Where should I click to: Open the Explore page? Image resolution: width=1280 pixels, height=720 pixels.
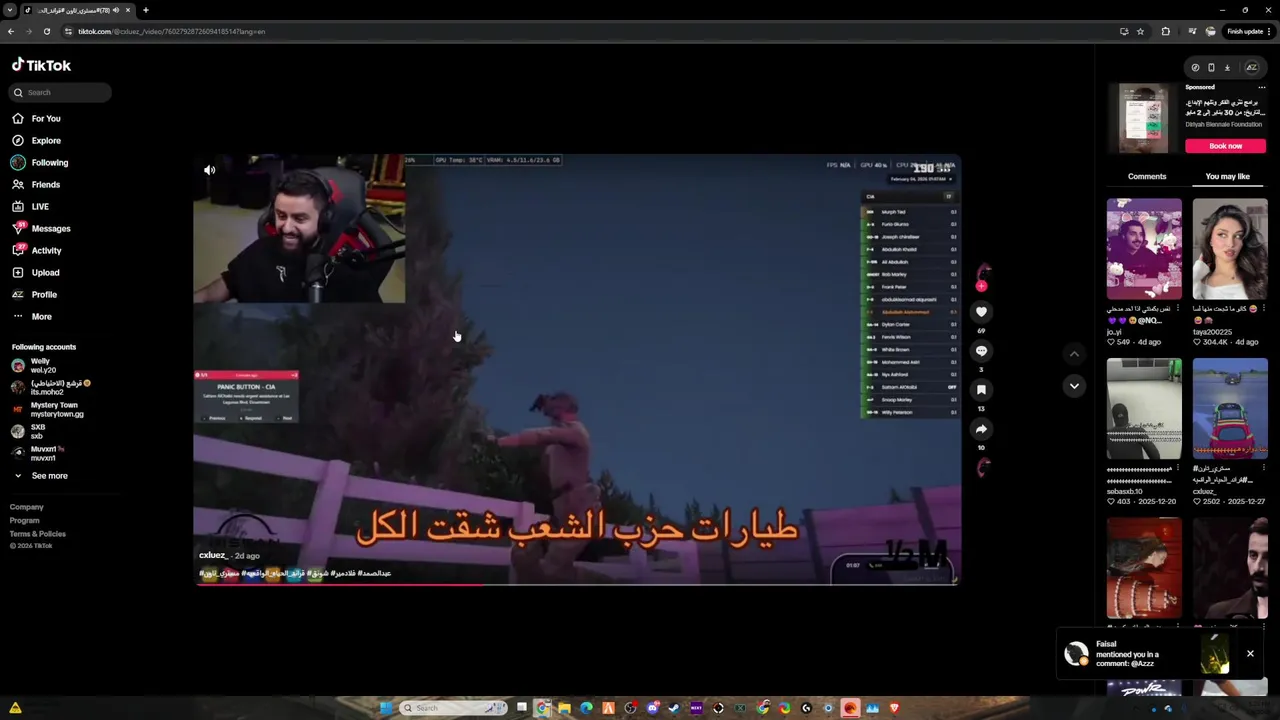pos(37,140)
